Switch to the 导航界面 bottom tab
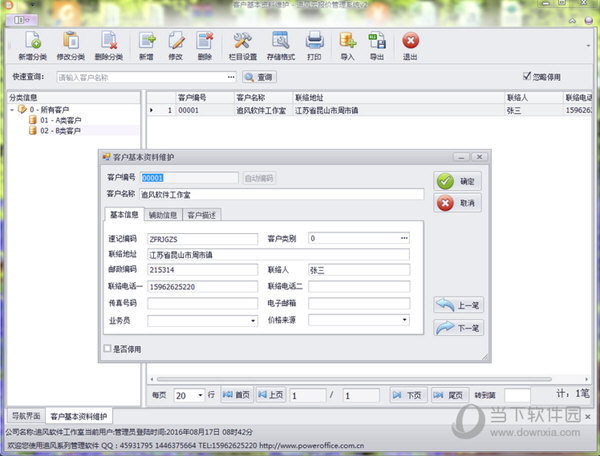Image resolution: width=600 pixels, height=456 pixels. tap(26, 416)
